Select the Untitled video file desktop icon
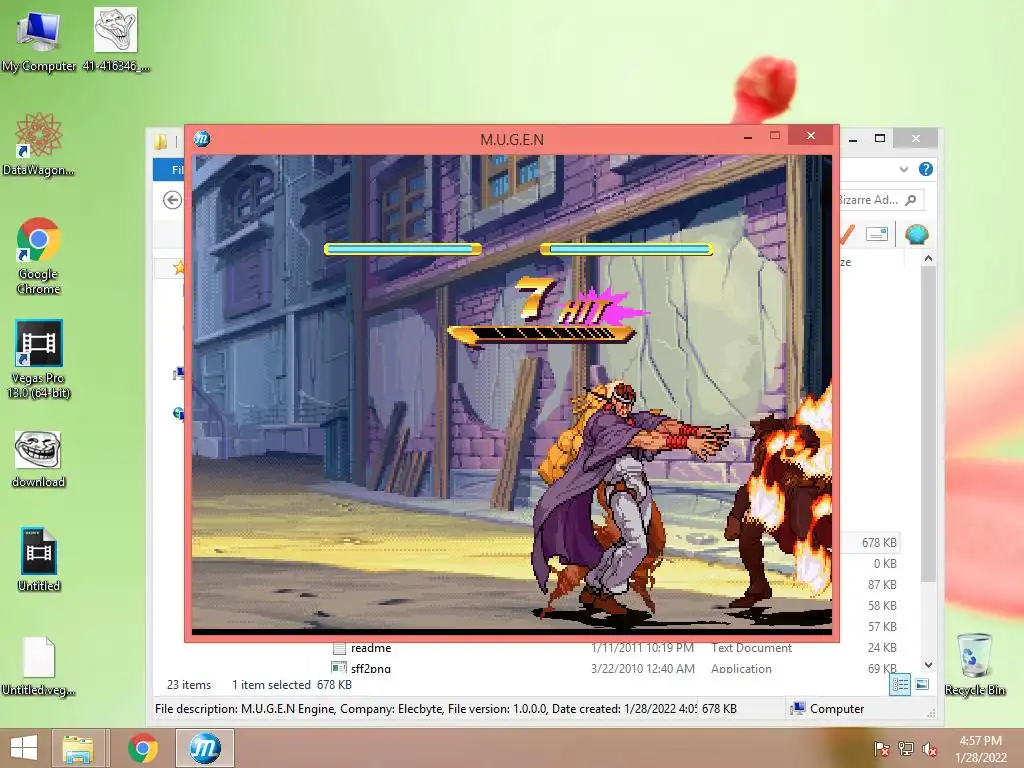The height and width of the screenshot is (768, 1024). tap(39, 560)
